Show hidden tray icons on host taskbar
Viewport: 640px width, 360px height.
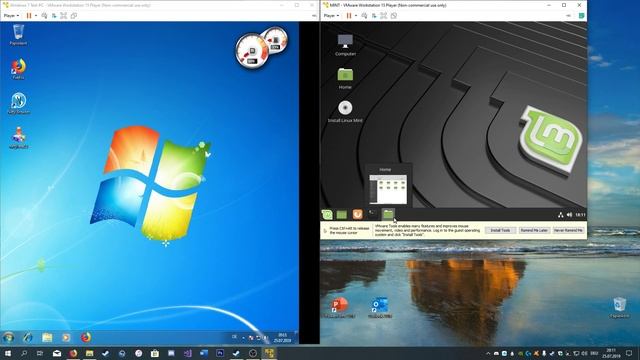pyautogui.click(x=488, y=353)
